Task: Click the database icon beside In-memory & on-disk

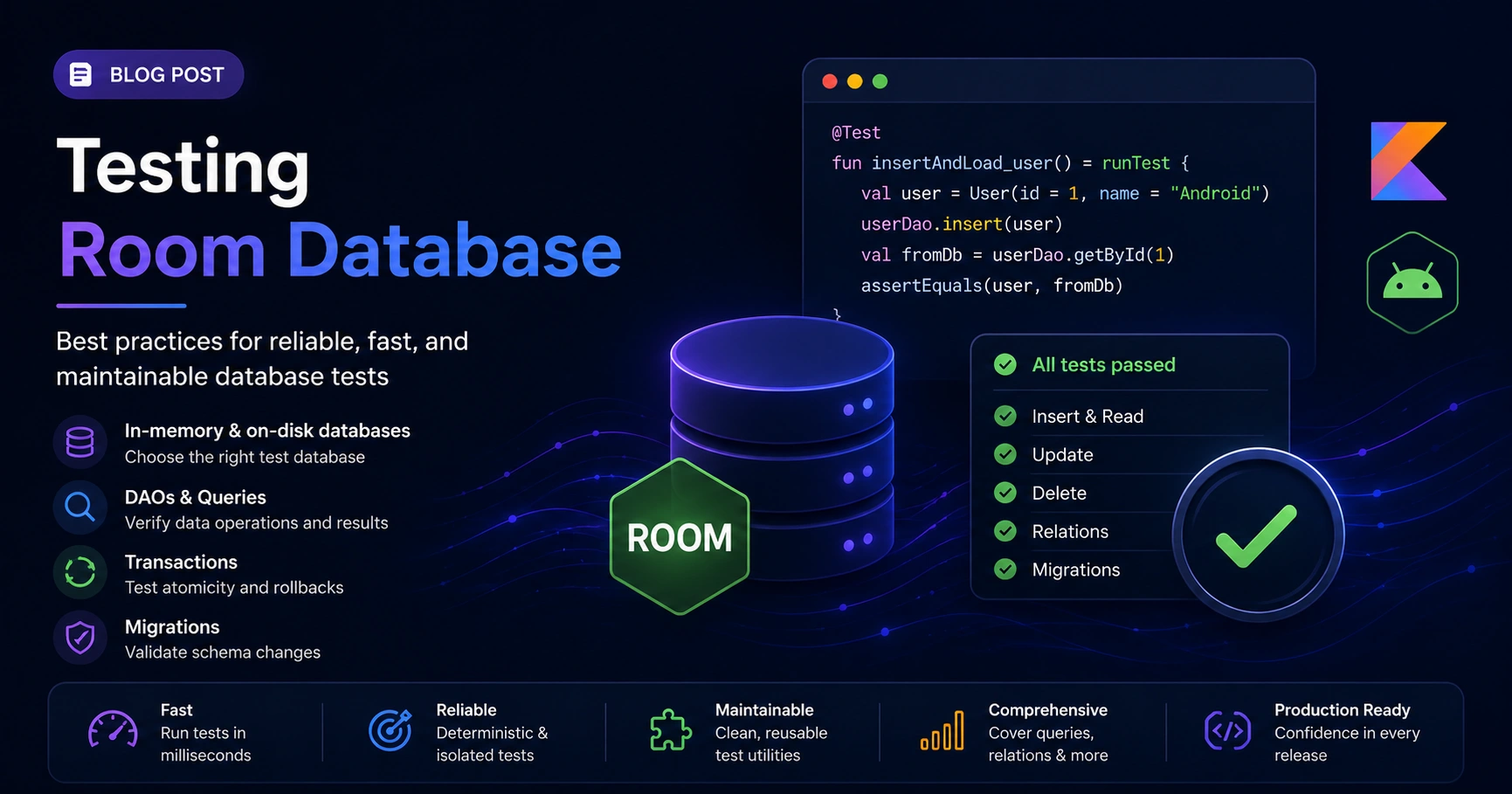Action: click(80, 442)
